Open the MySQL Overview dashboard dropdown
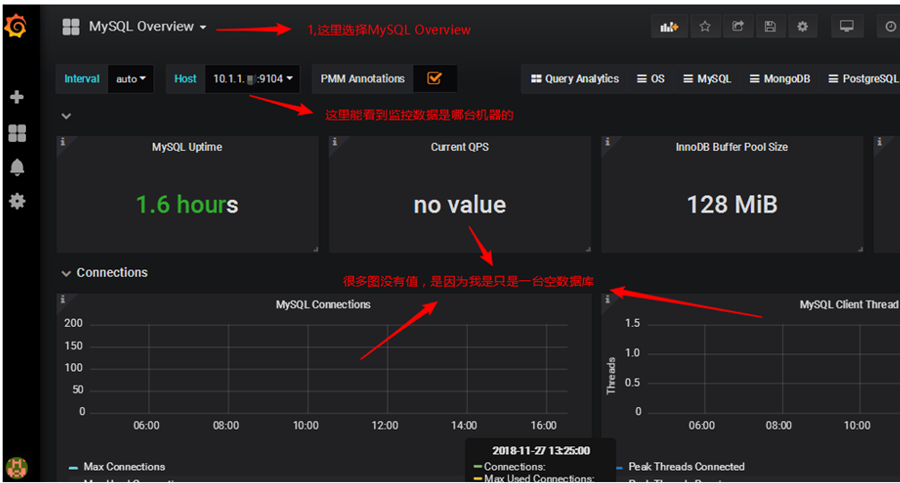 [x=148, y=27]
